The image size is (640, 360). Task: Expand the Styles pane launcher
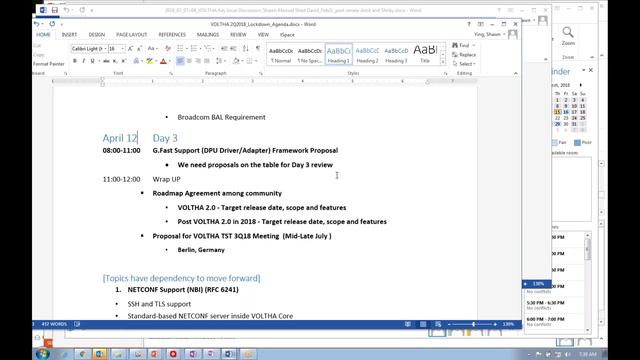pos(445,73)
